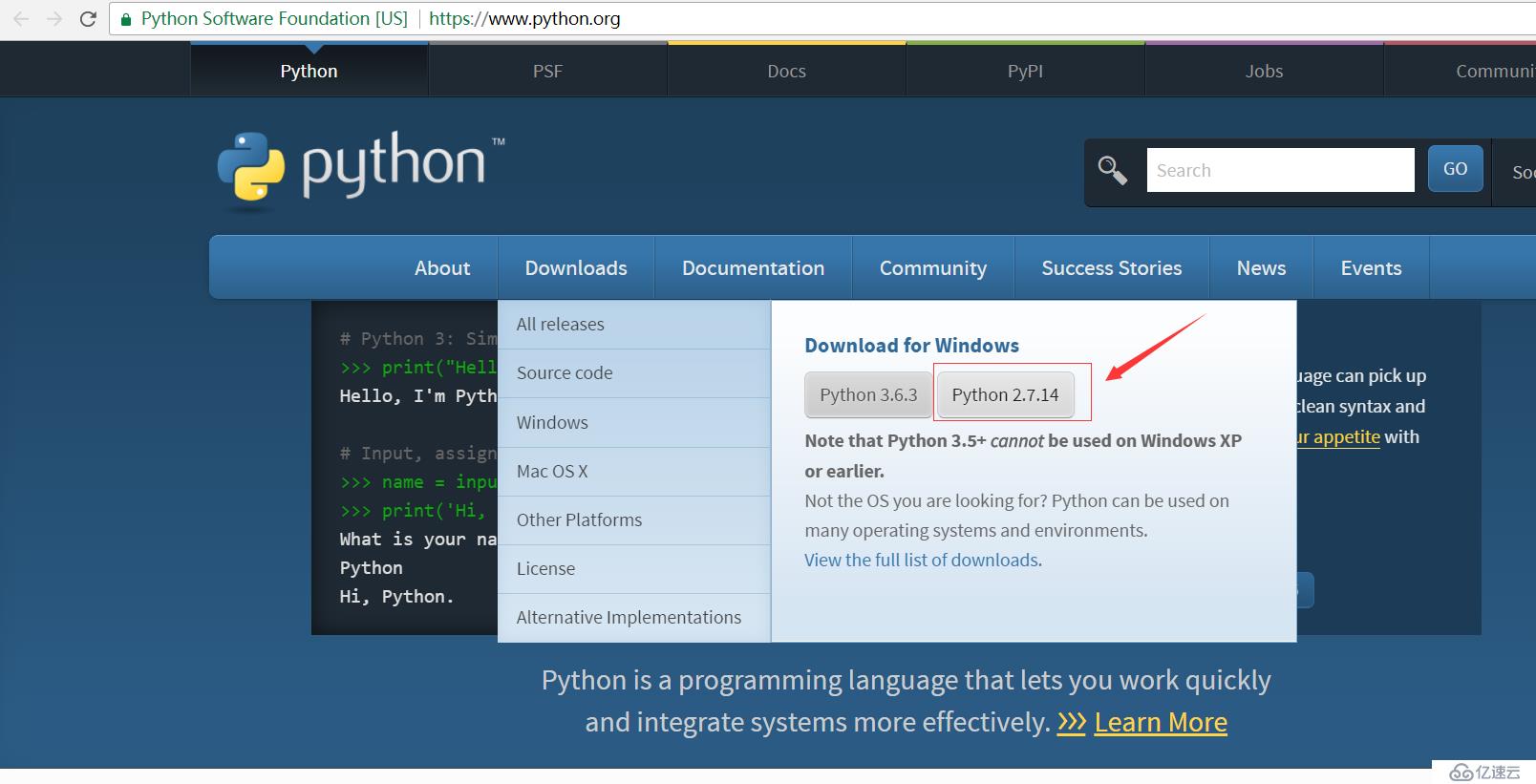The width and height of the screenshot is (1536, 784).
Task: Open the Downloads navigation menu
Action: 576,268
